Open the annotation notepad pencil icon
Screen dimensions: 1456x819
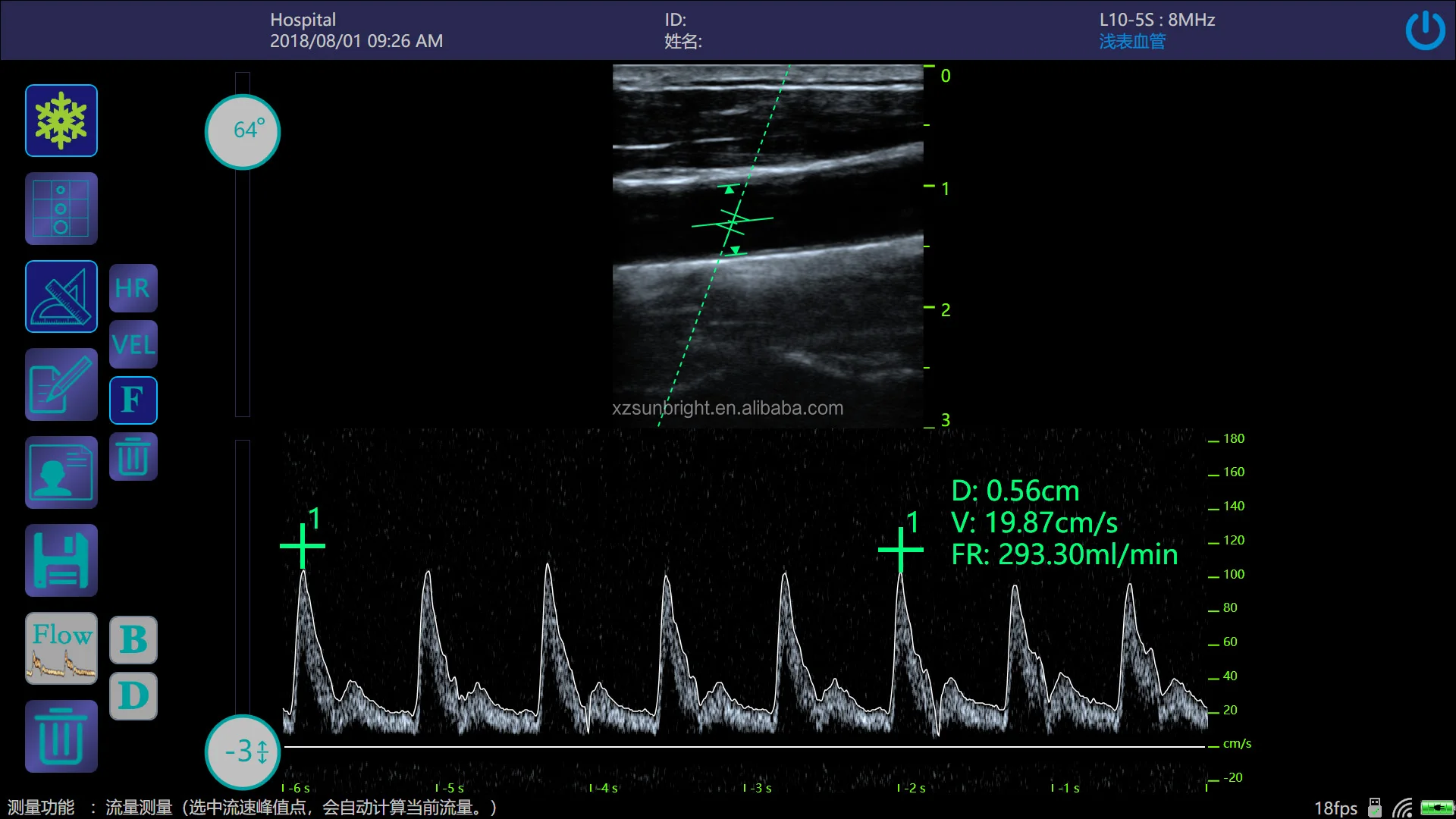61,384
